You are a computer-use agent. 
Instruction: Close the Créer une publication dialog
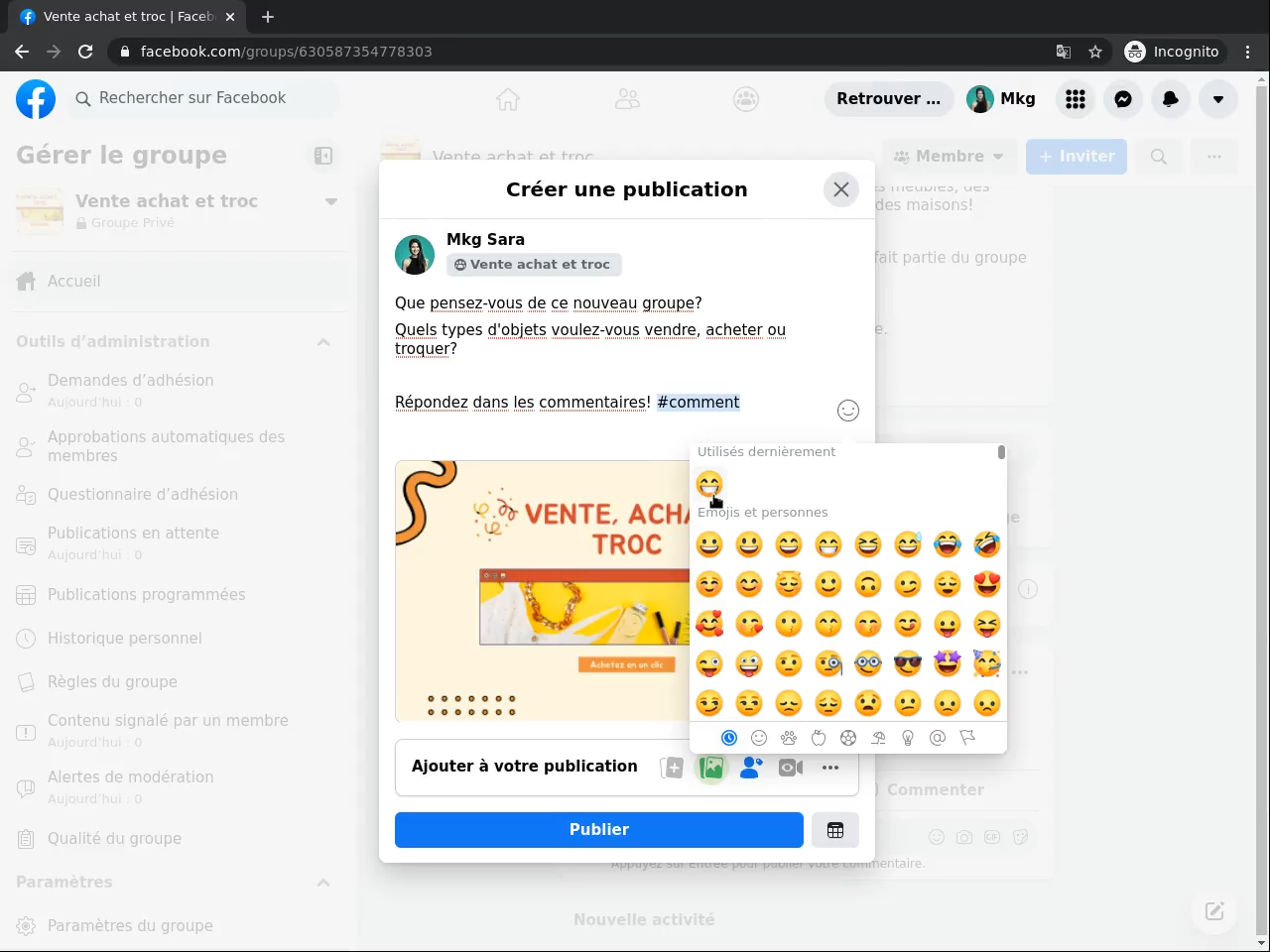pos(841,189)
